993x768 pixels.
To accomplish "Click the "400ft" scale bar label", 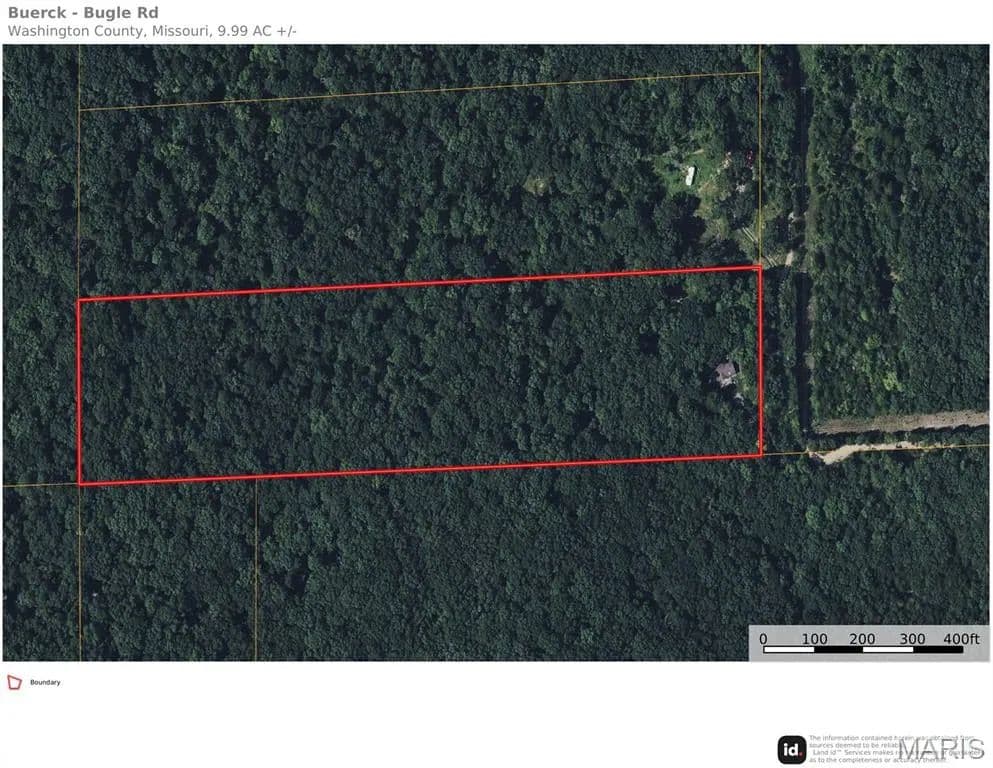I will click(x=961, y=639).
